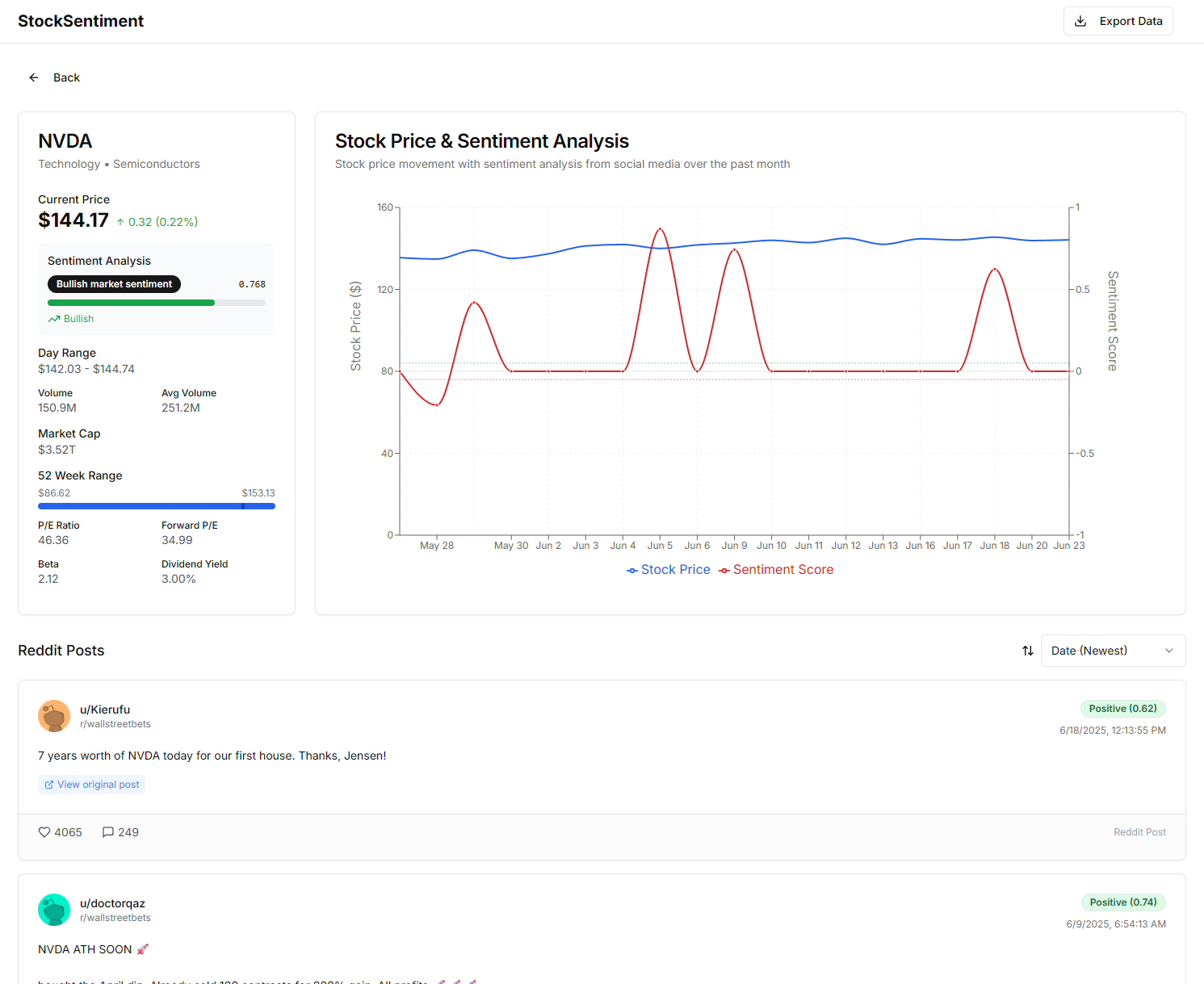1204x984 pixels.
Task: Click the Jun 9 label on chart axis
Action: [734, 546]
